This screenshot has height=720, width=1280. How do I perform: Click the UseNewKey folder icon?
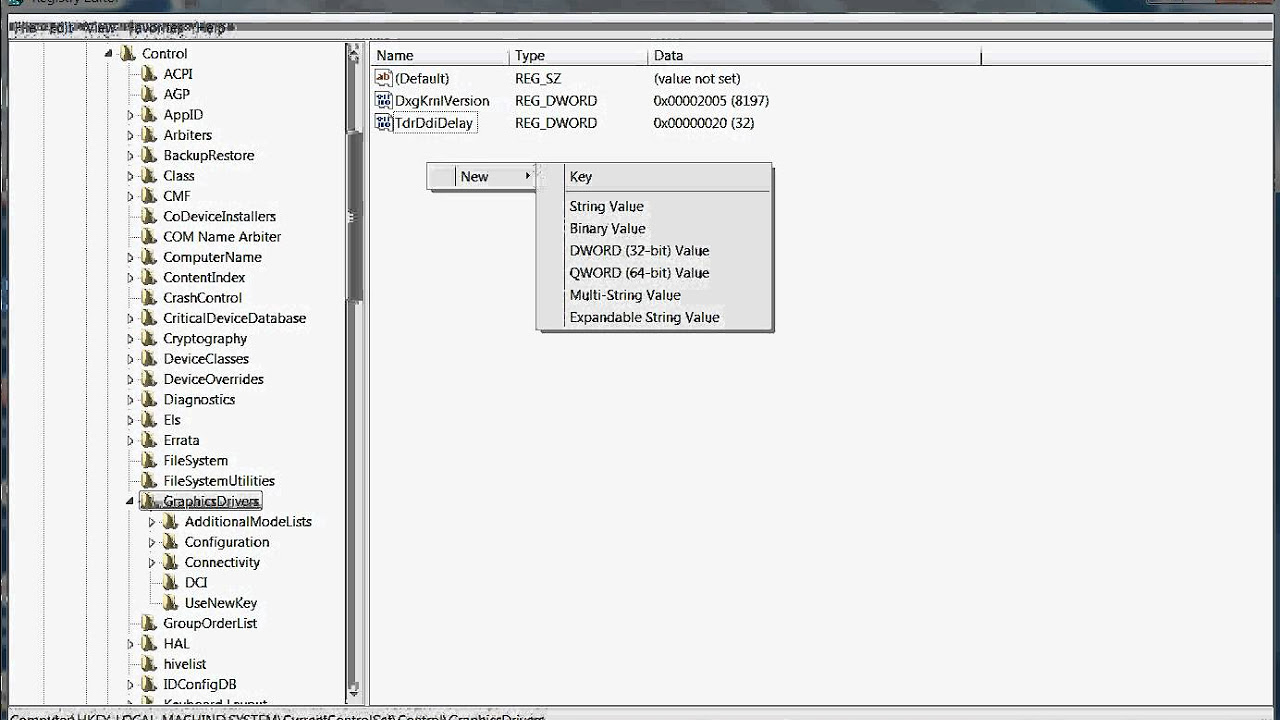(170, 603)
